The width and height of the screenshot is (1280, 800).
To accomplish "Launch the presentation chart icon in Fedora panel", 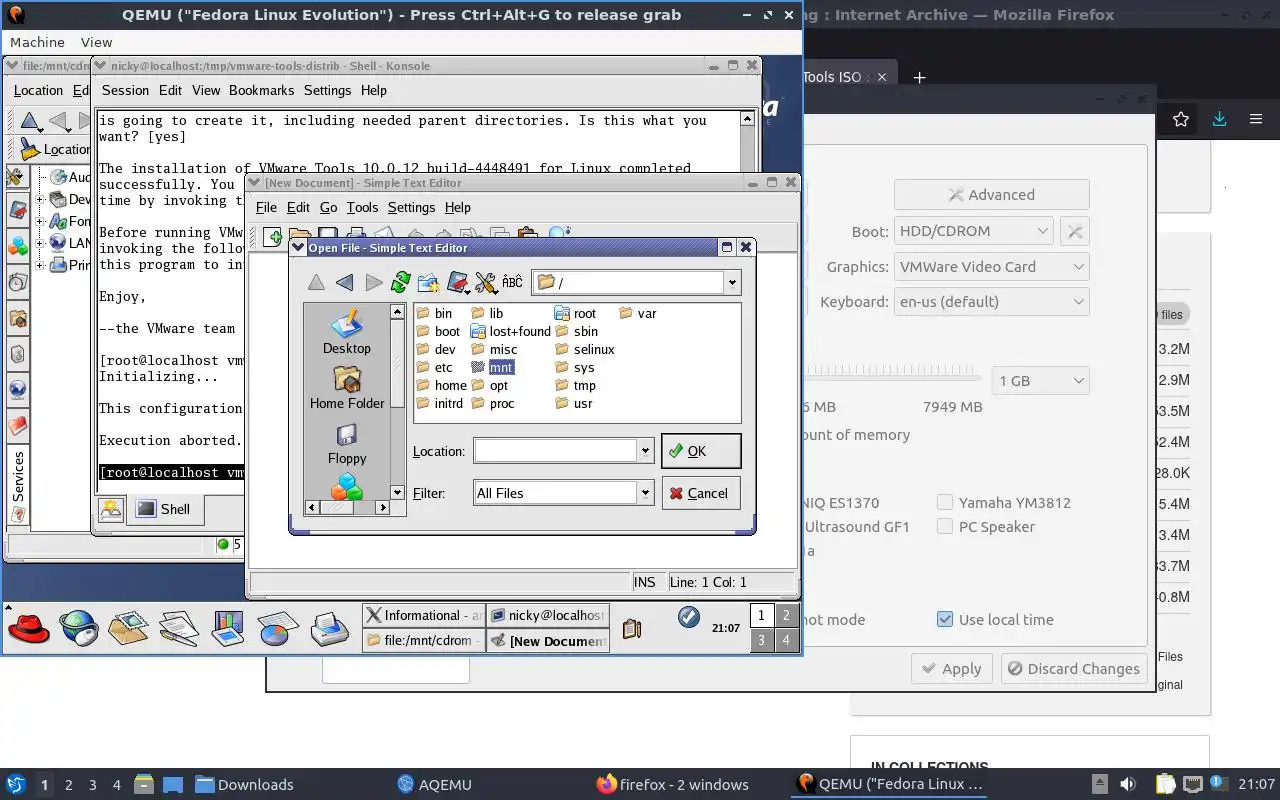I will tap(228, 628).
